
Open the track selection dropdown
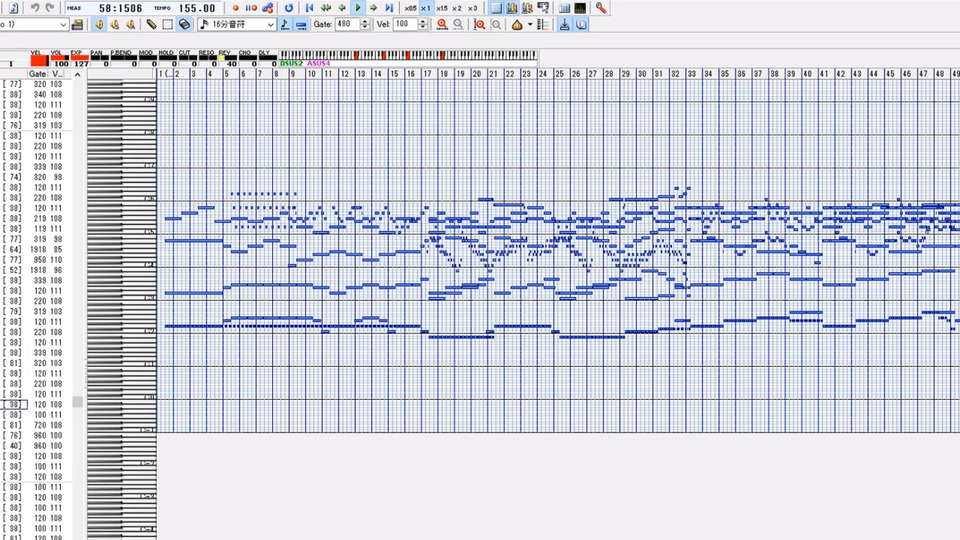click(63, 24)
